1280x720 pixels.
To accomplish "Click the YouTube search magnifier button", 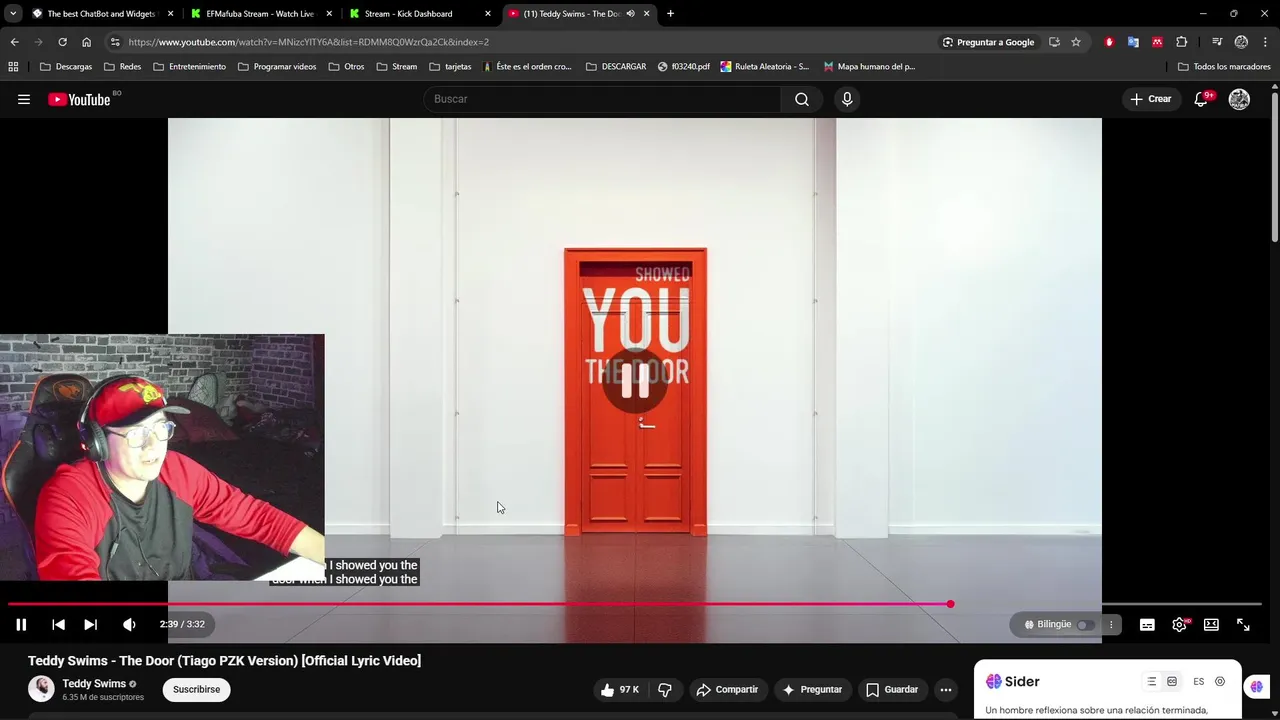I will click(802, 99).
